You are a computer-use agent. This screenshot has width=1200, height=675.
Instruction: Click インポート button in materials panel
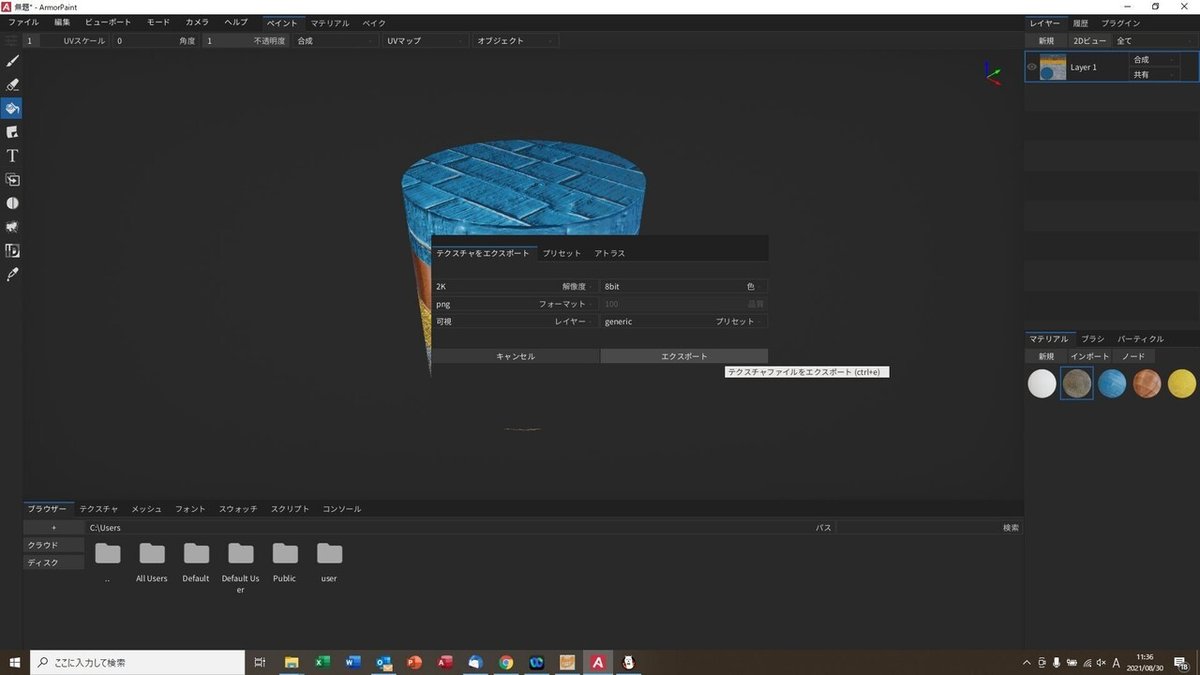[1090, 356]
